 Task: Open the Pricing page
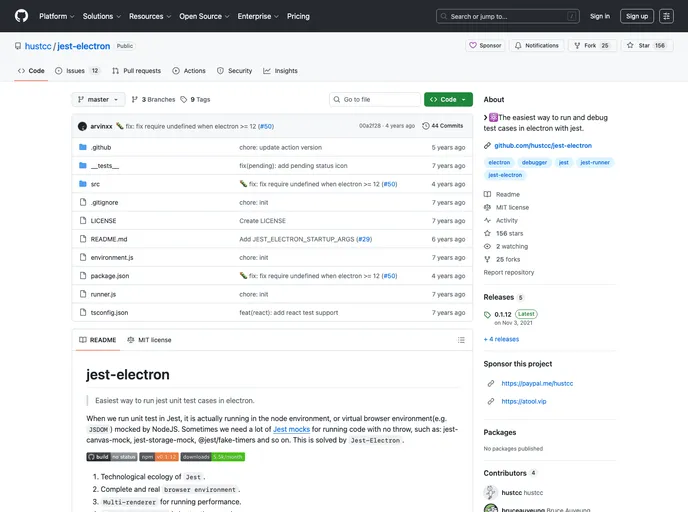pyautogui.click(x=298, y=16)
